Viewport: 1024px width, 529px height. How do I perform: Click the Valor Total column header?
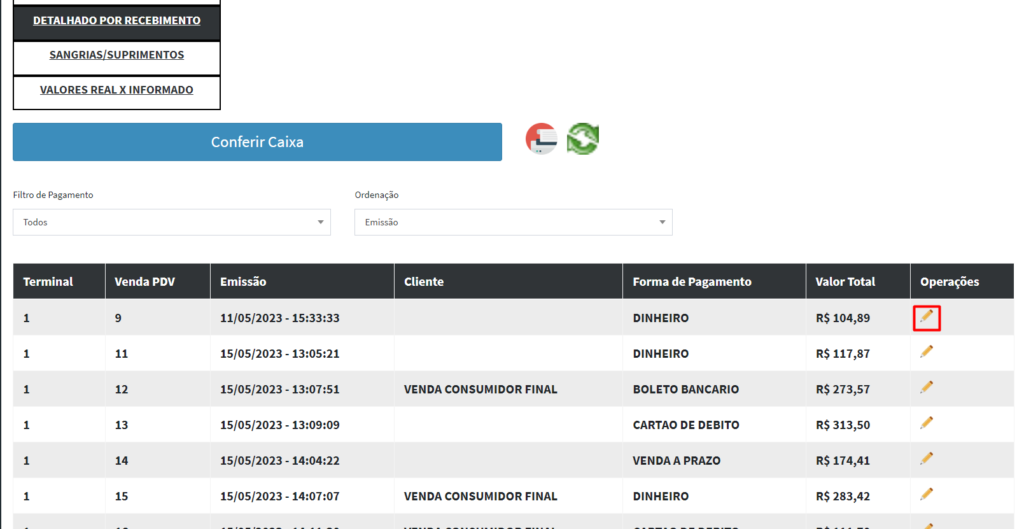[846, 282]
